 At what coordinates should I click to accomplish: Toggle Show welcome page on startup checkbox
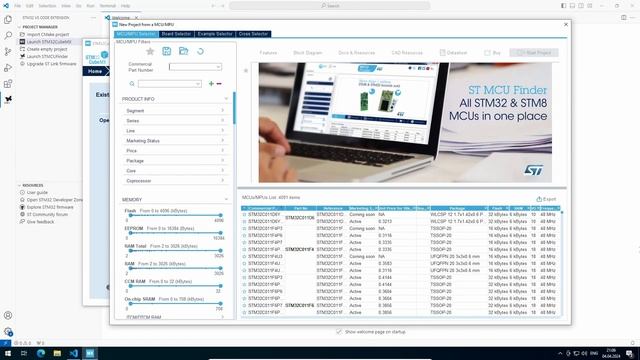(x=339, y=332)
